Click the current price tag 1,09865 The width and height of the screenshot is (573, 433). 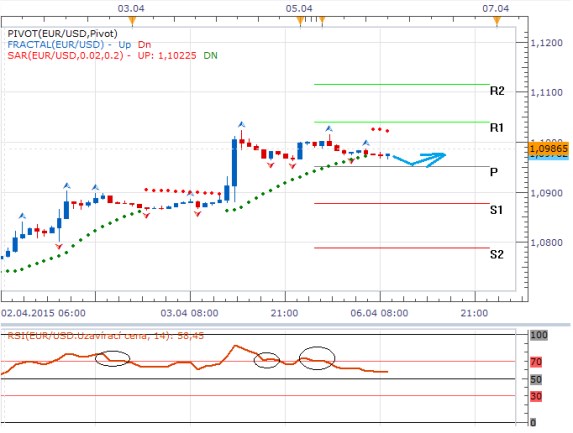[x=549, y=149]
